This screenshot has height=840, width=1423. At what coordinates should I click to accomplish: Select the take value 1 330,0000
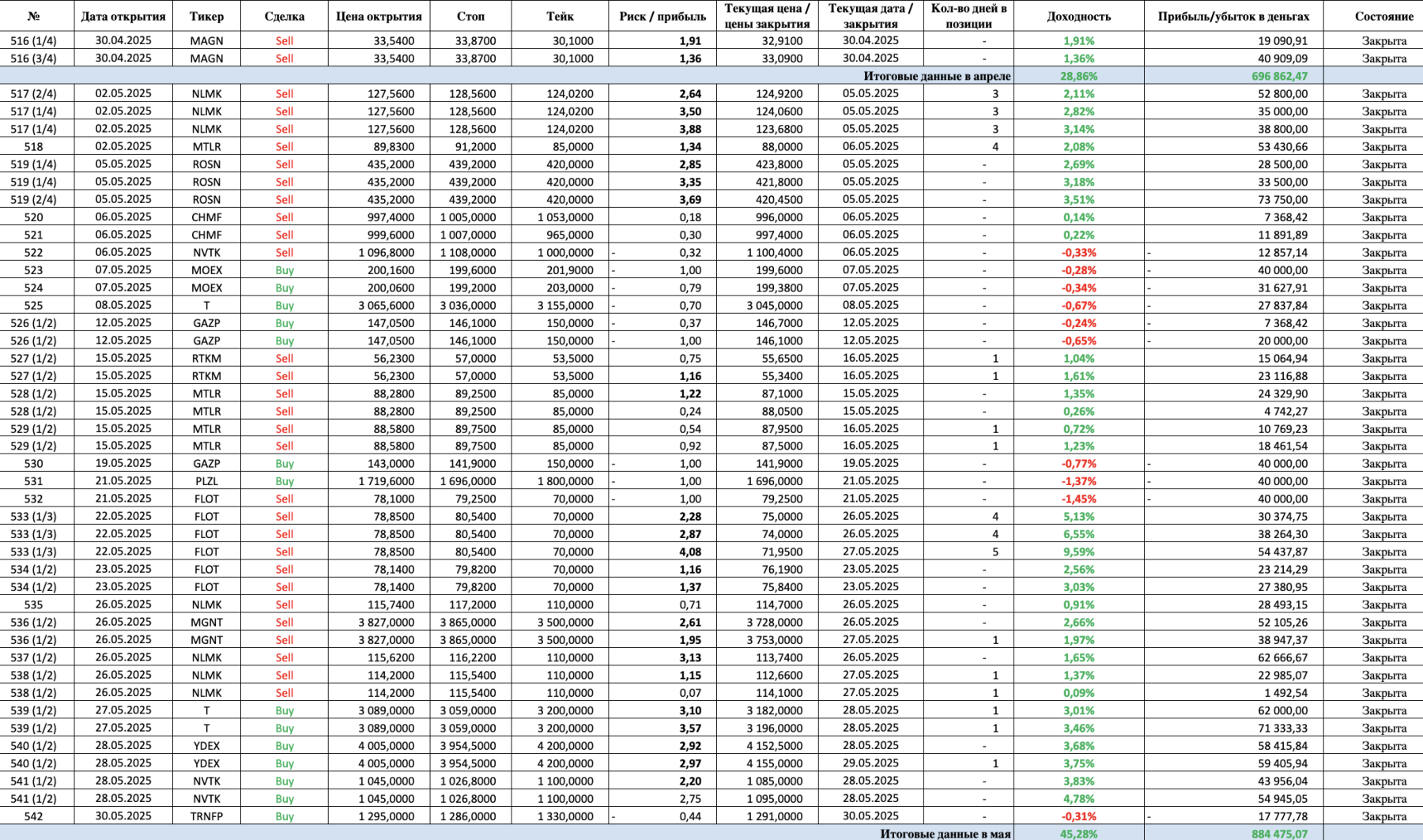pyautogui.click(x=560, y=816)
